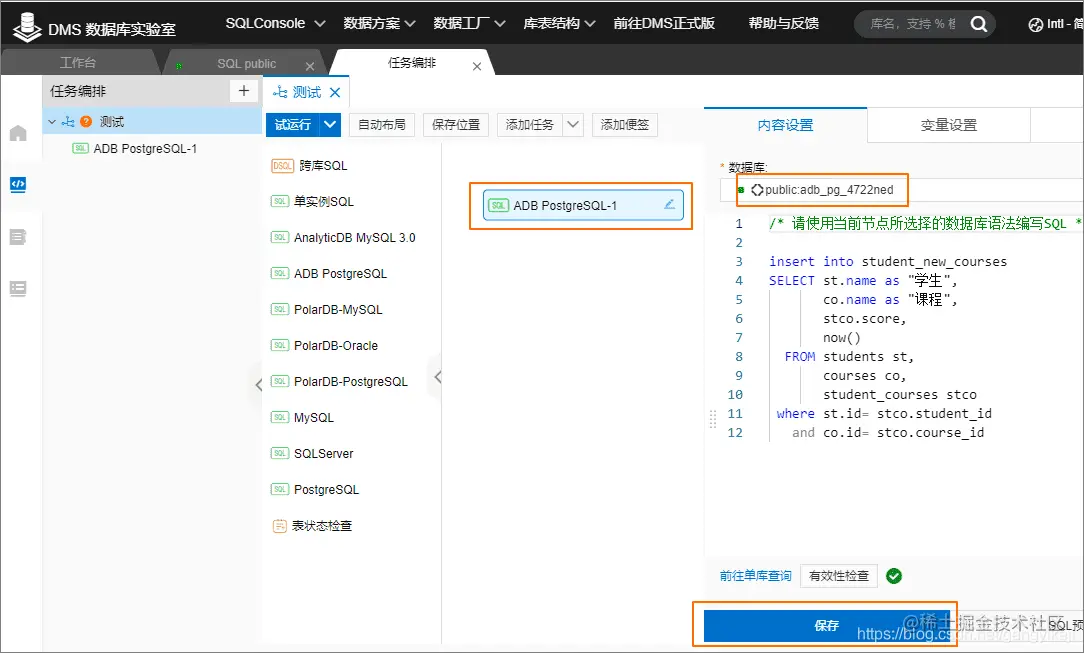Collapse the node palette panel arrow

pyautogui.click(x=438, y=377)
